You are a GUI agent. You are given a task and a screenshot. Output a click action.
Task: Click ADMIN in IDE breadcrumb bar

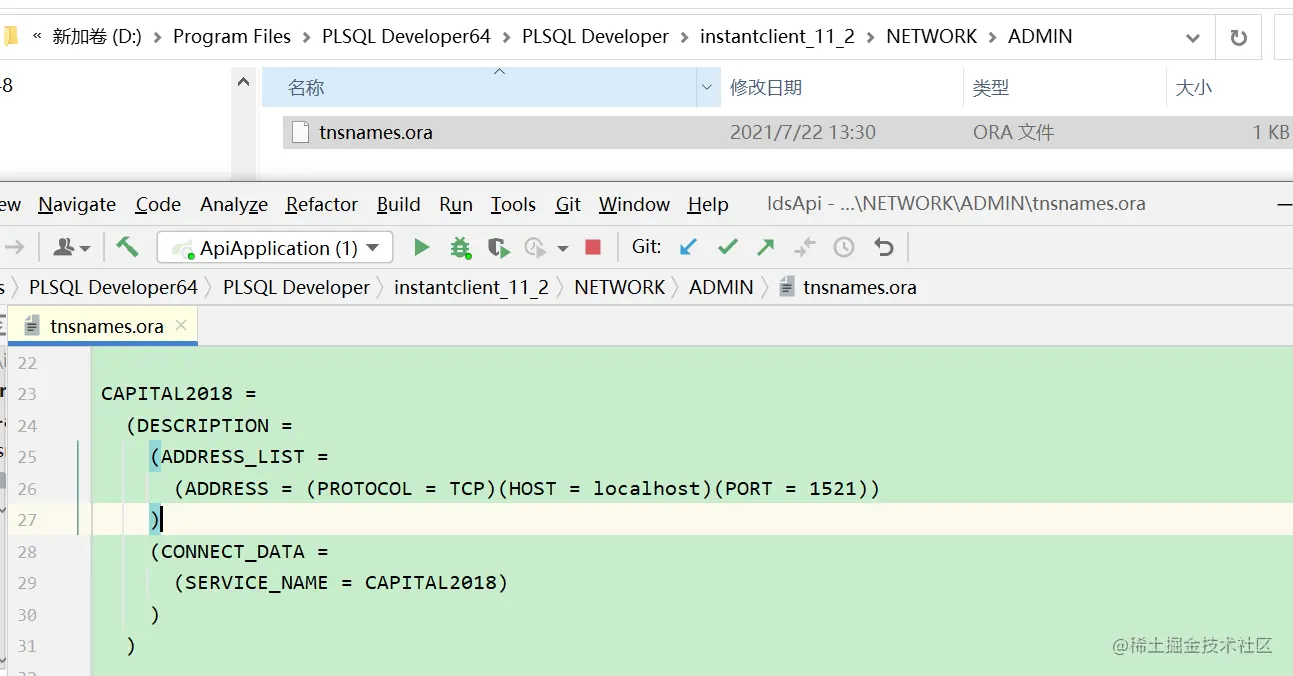[x=721, y=287]
